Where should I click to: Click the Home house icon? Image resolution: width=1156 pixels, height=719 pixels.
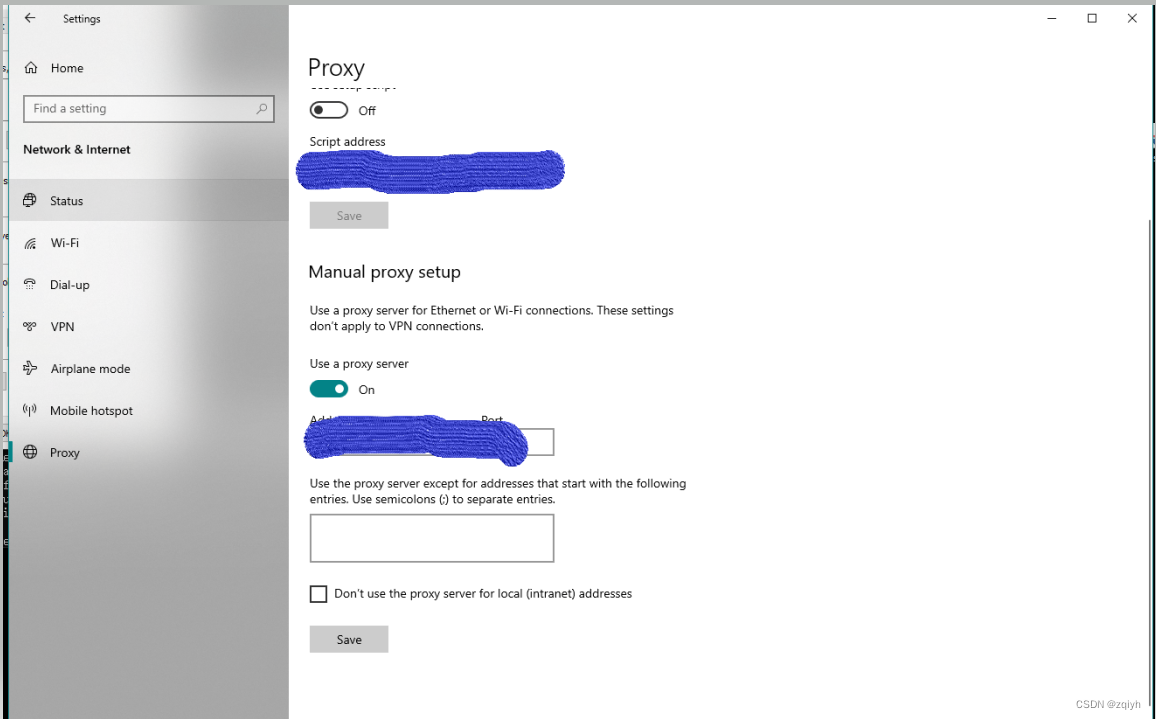[x=30, y=68]
